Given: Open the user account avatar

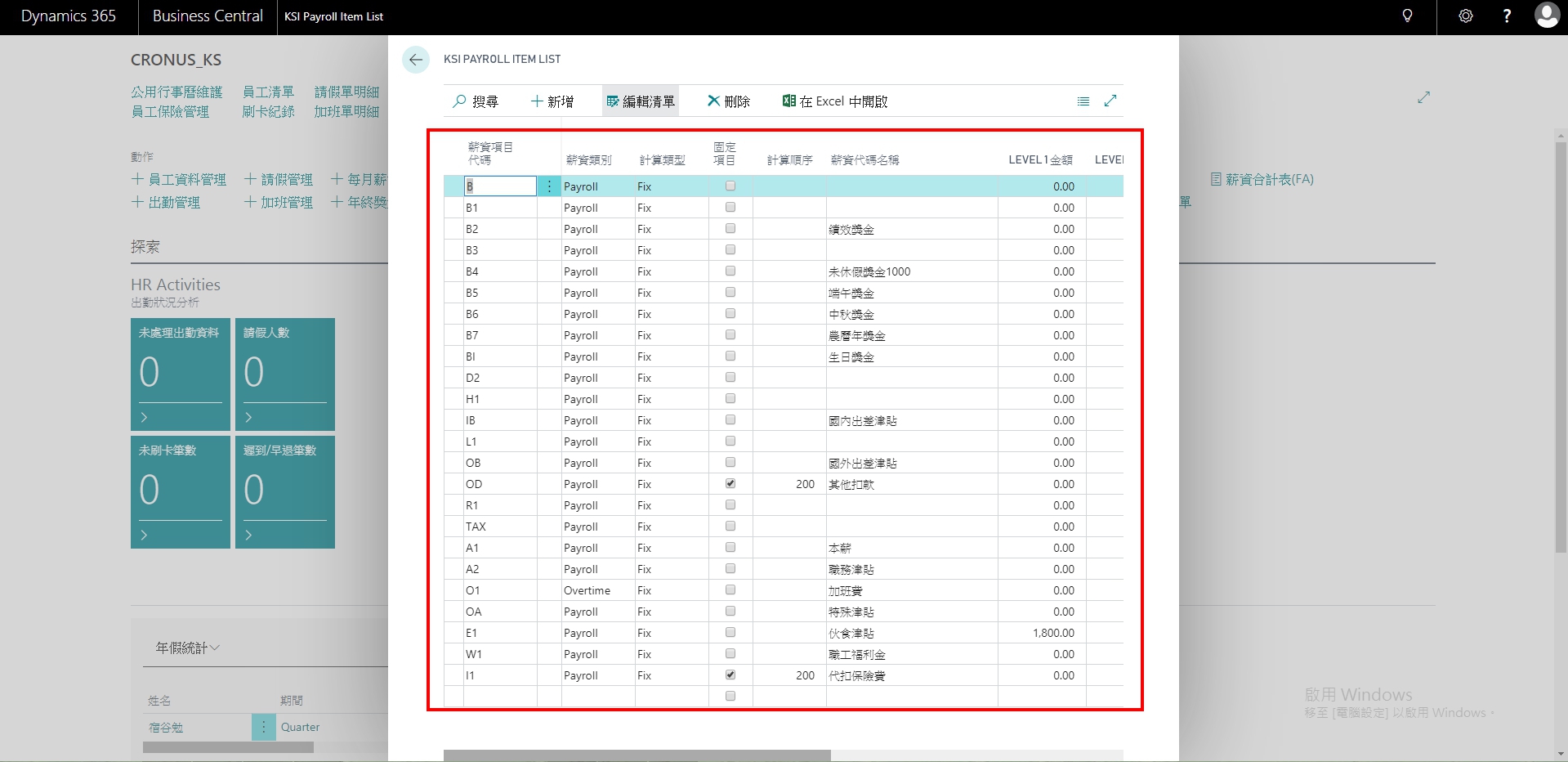Looking at the screenshot, I should tap(1547, 16).
